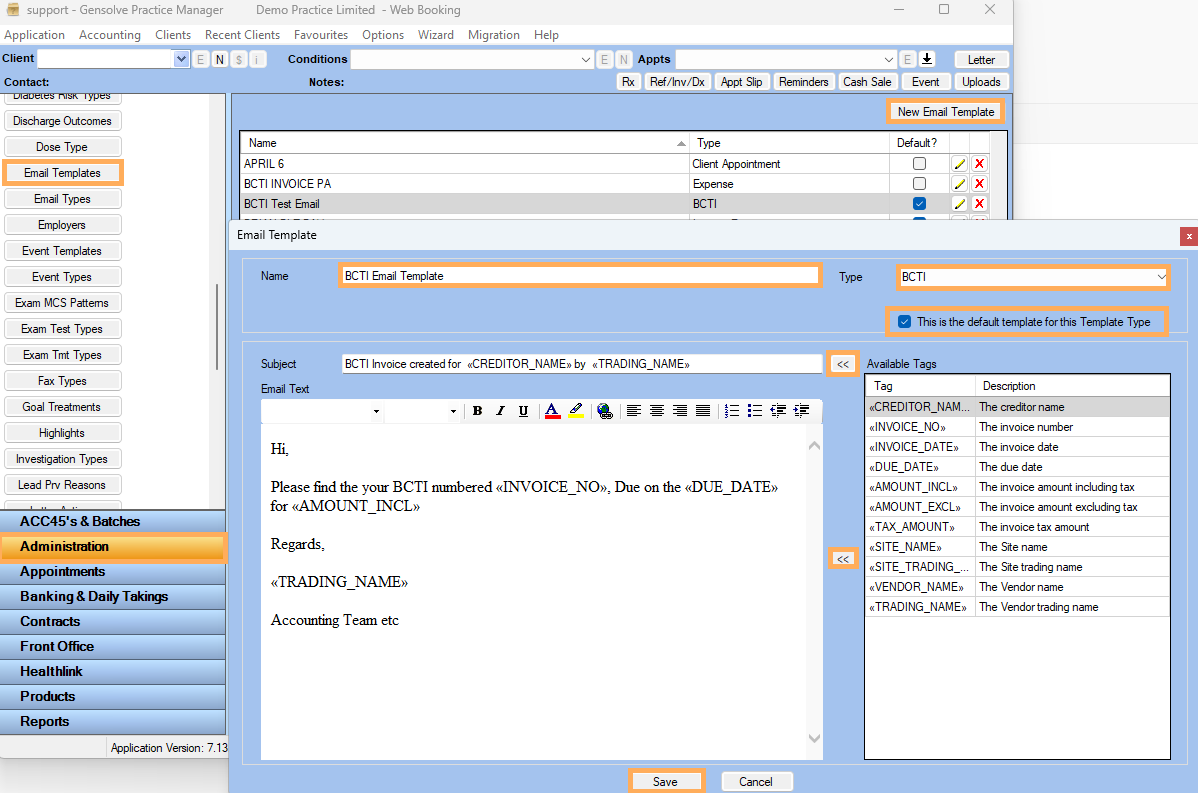Apply italic formatting in the email editor
Viewport: 1198px width, 793px height.
(x=500, y=410)
